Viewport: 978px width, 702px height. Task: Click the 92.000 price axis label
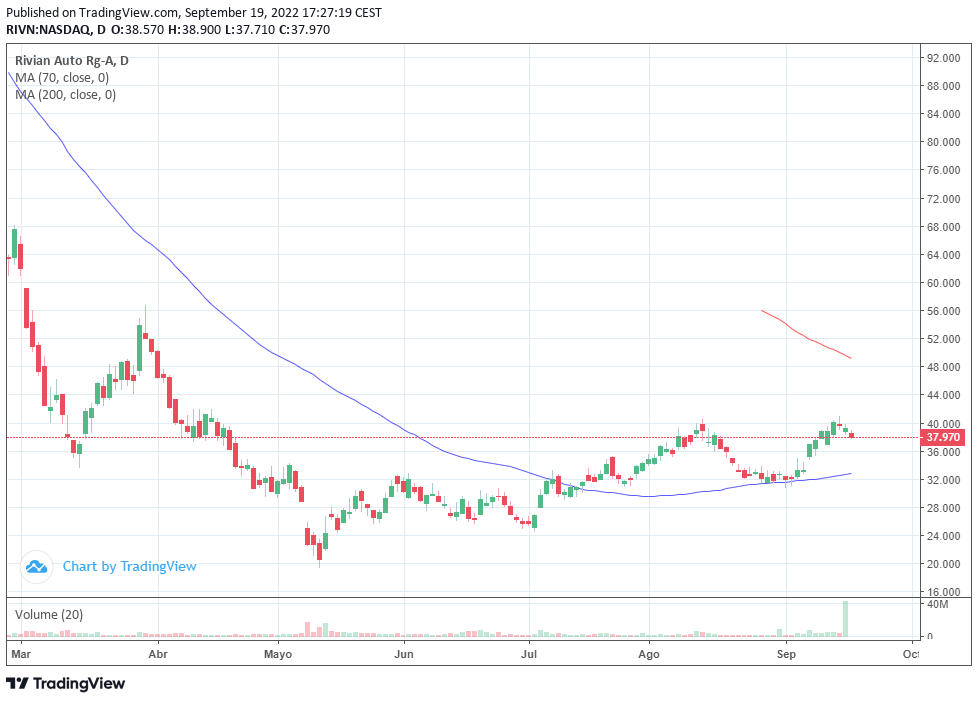pyautogui.click(x=943, y=58)
